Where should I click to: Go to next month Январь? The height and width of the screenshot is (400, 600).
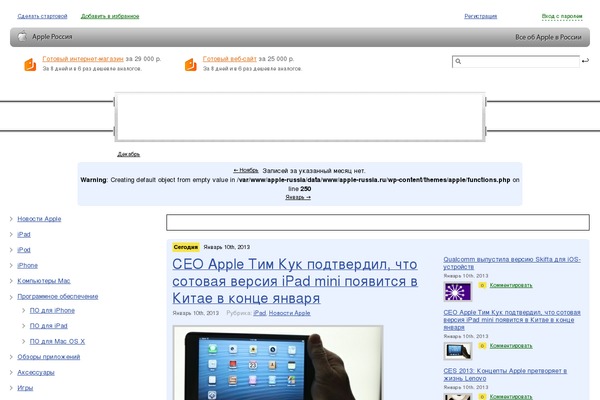(298, 197)
